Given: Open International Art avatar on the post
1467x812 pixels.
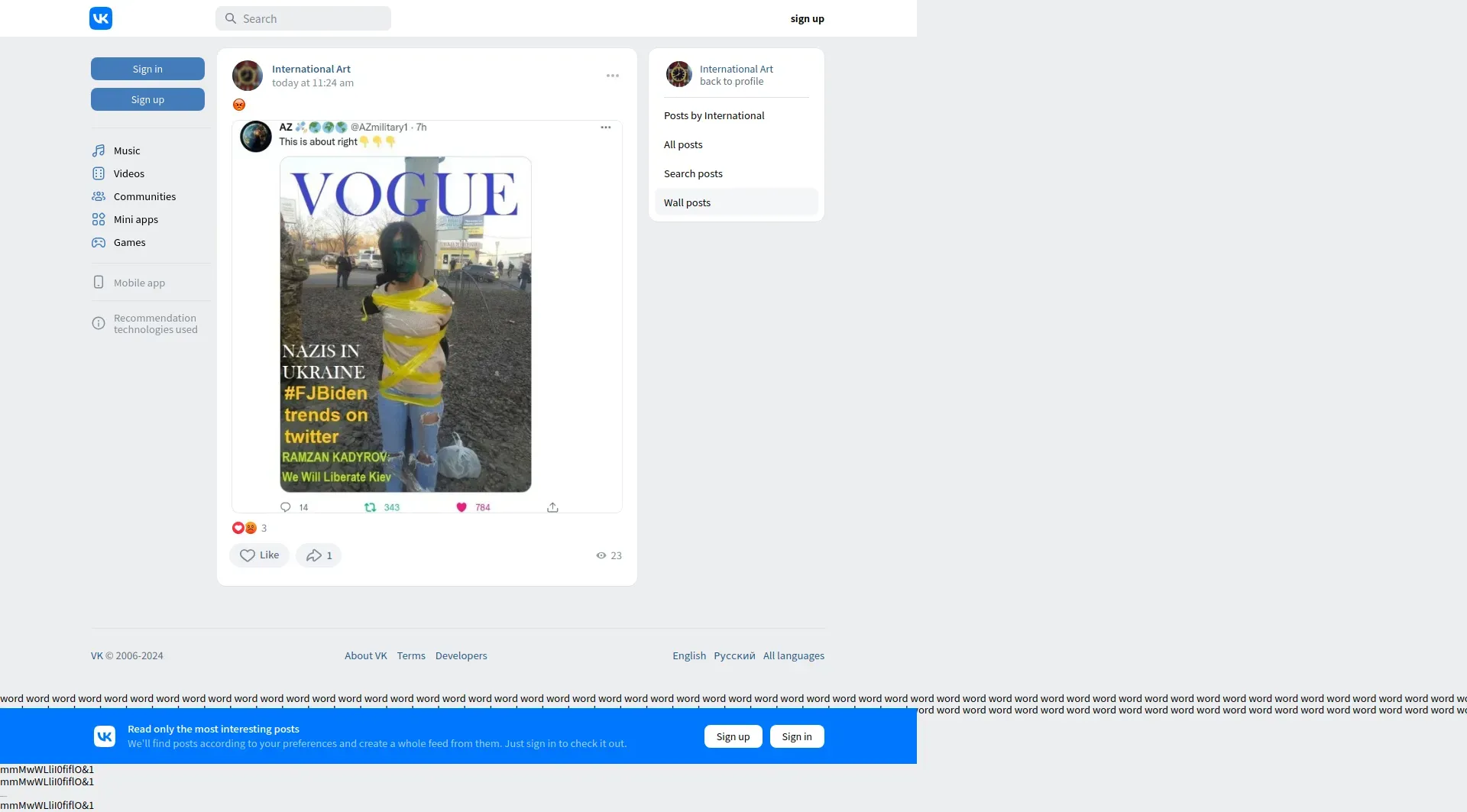Looking at the screenshot, I should click(x=248, y=76).
